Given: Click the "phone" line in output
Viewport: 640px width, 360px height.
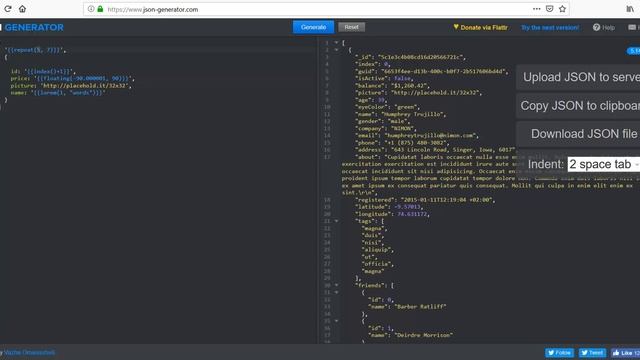Looking at the screenshot, I should 402,143.
